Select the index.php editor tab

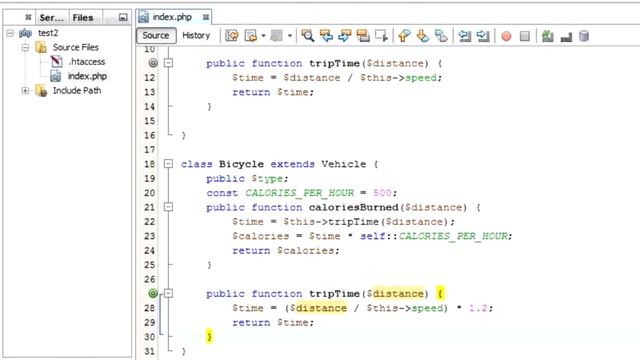click(172, 17)
